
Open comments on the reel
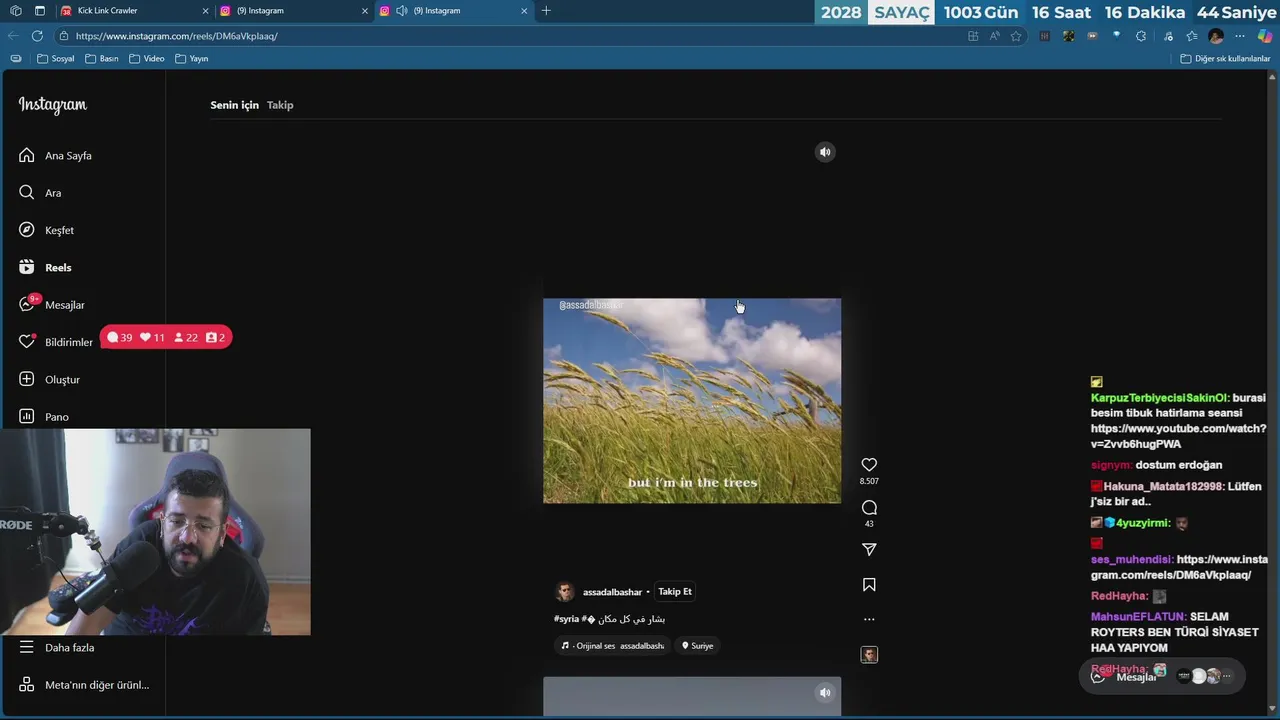869,508
